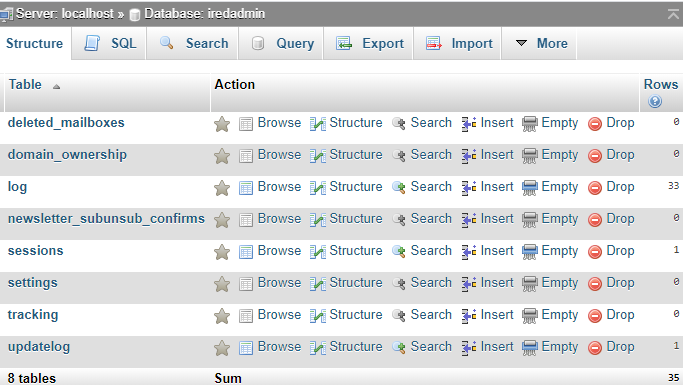The image size is (683, 385).
Task: Open the Import tab
Action: click(457, 43)
